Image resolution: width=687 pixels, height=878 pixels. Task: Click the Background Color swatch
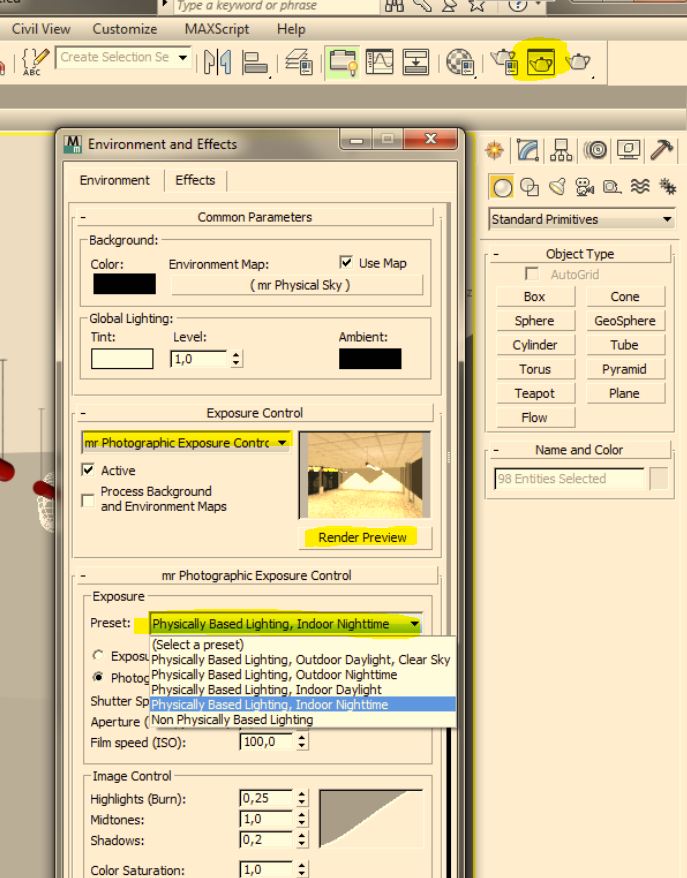point(124,284)
